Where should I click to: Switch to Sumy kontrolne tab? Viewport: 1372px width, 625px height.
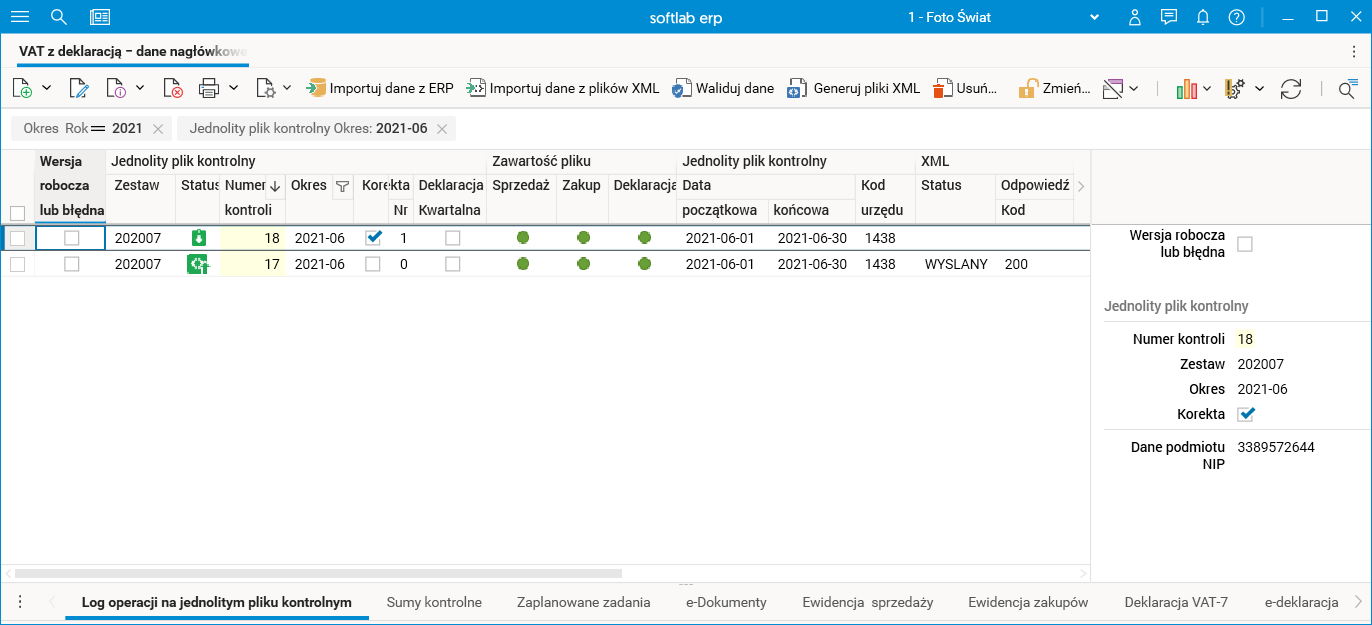click(x=434, y=602)
